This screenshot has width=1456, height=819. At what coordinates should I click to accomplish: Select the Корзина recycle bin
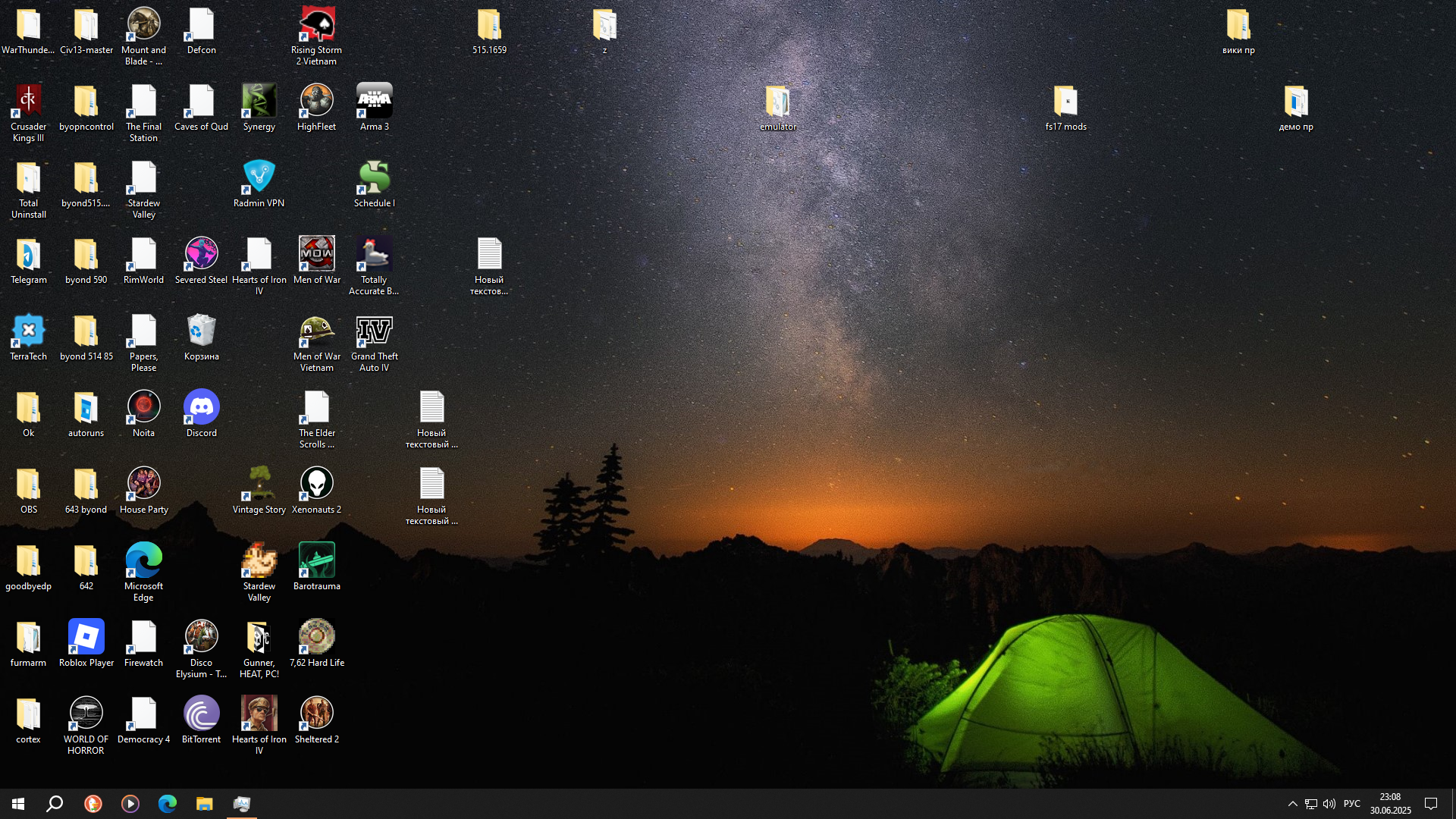pos(201,331)
